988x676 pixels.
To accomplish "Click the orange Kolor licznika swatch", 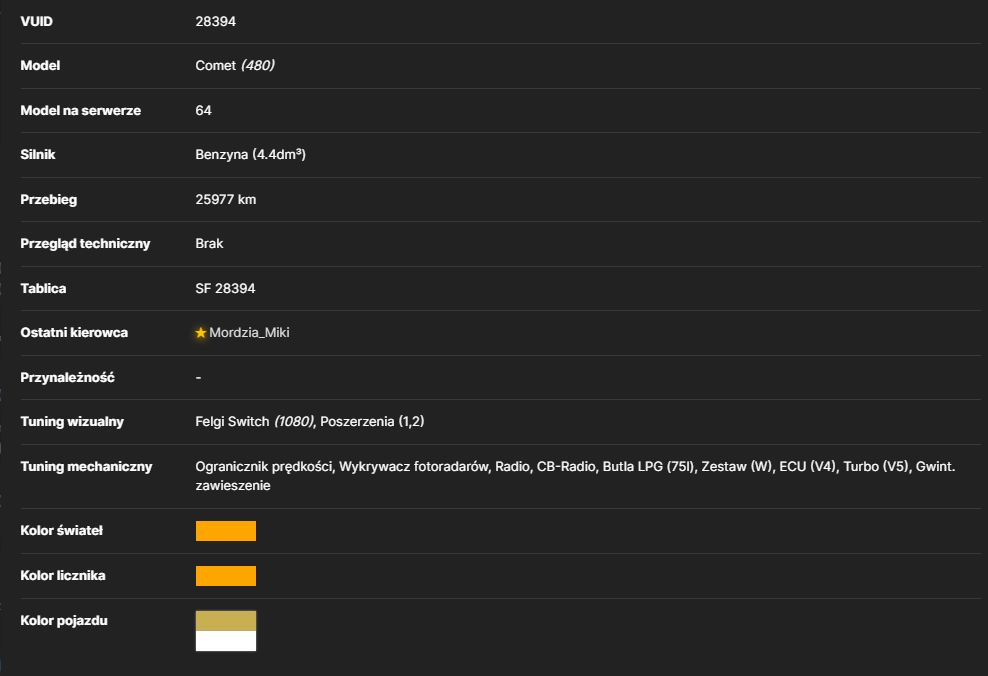I will click(x=226, y=576).
